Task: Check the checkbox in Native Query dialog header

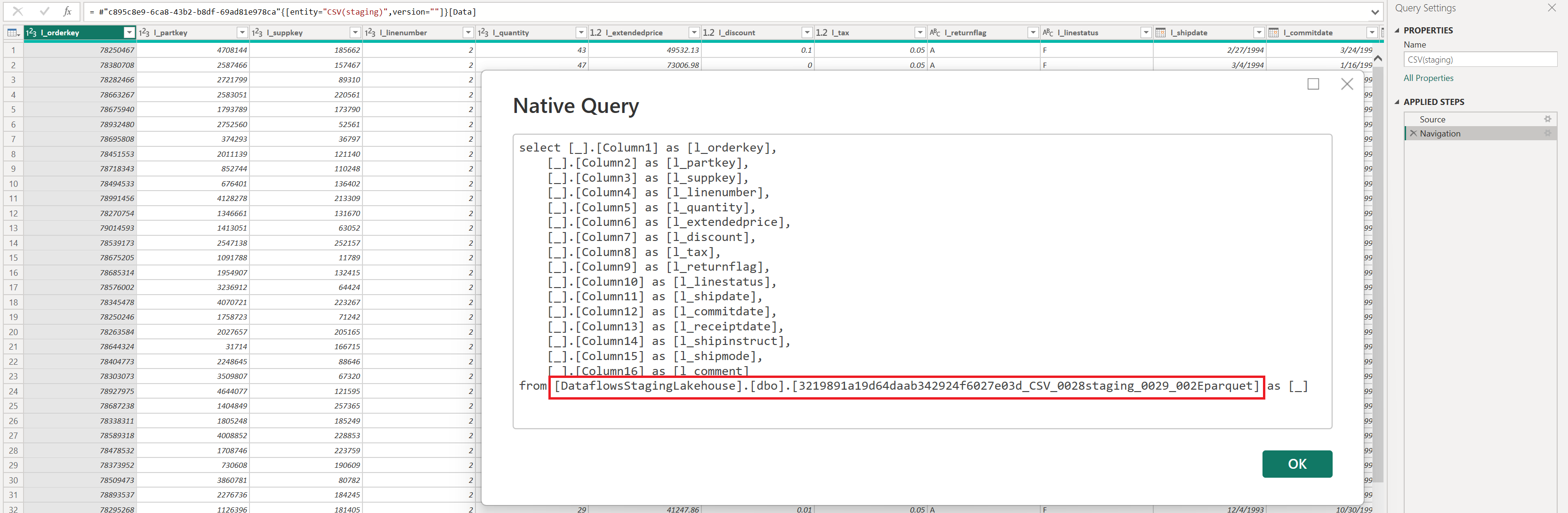Action: [x=1313, y=83]
